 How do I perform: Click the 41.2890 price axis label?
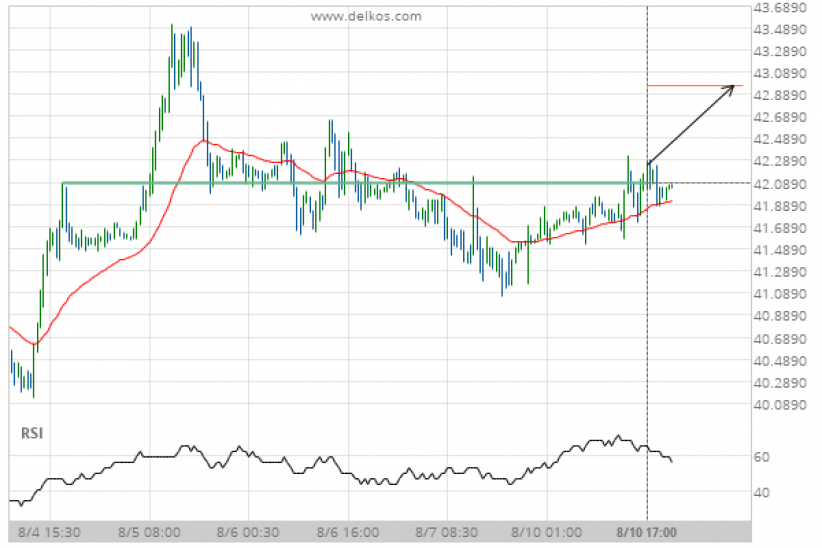780,272
